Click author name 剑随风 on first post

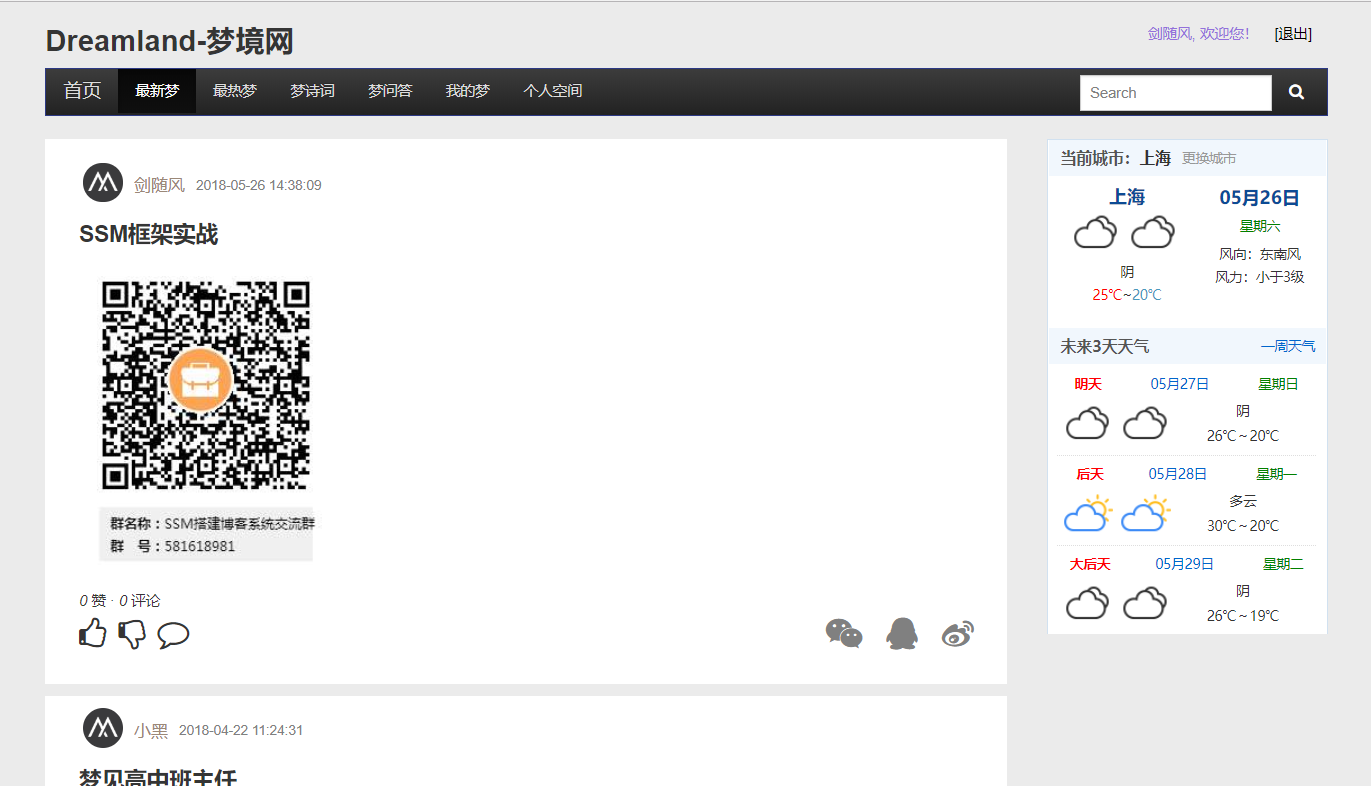click(159, 185)
